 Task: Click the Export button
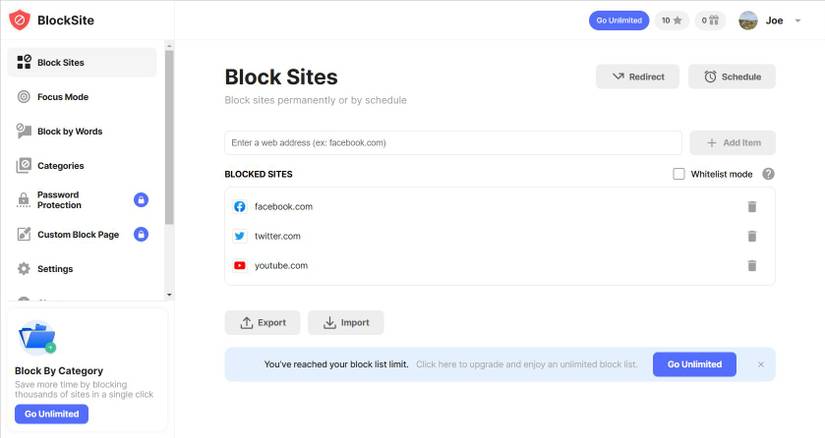click(x=263, y=323)
